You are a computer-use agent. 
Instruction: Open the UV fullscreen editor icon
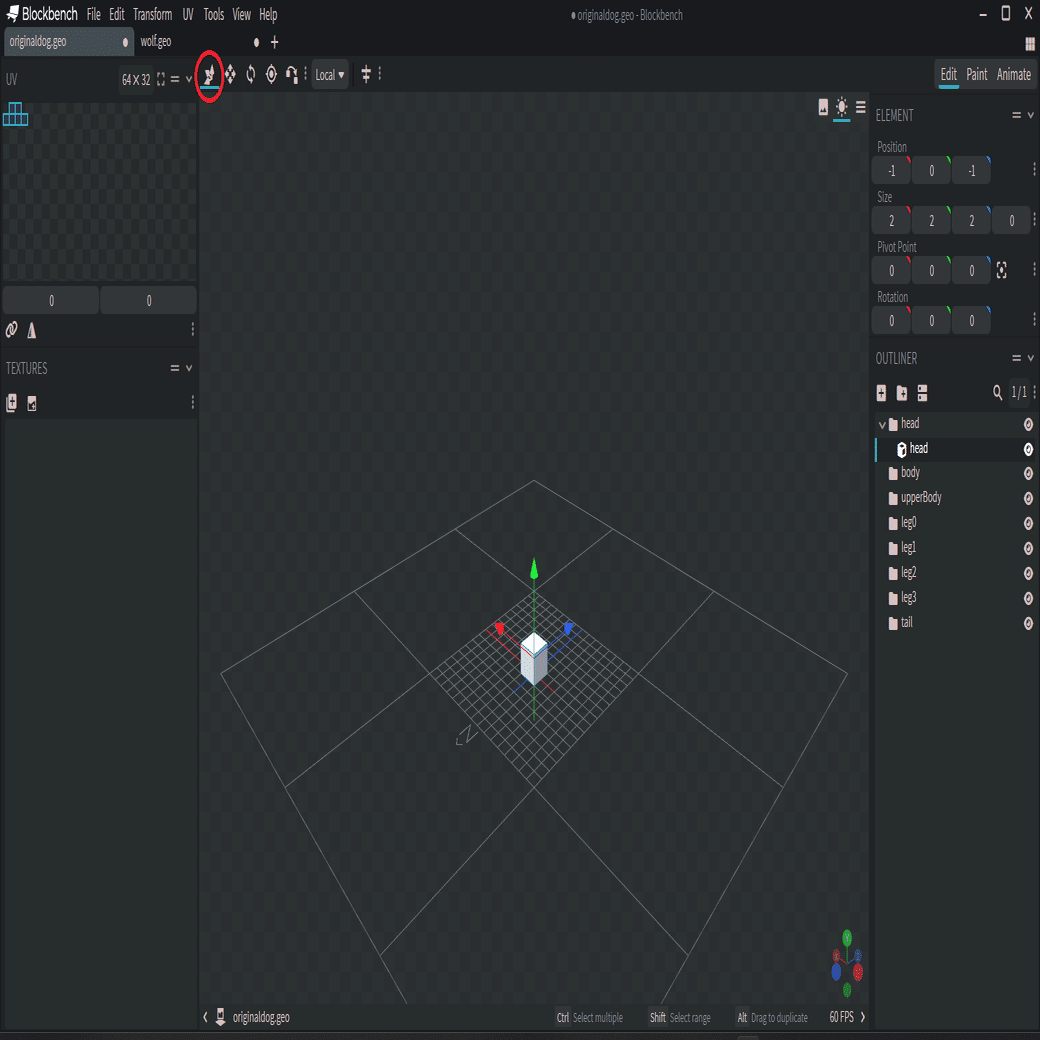coord(161,80)
